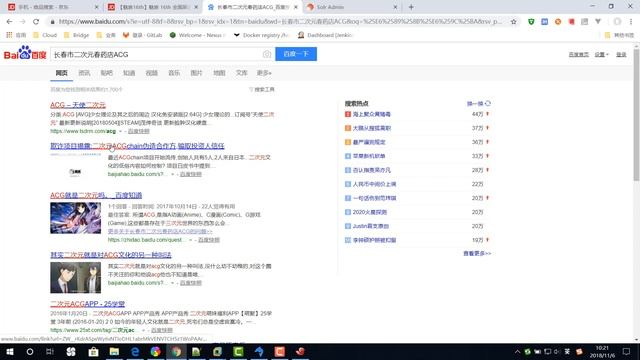Expand the 更多 search category menu
Screen dimensions: 640x360
point(264,73)
